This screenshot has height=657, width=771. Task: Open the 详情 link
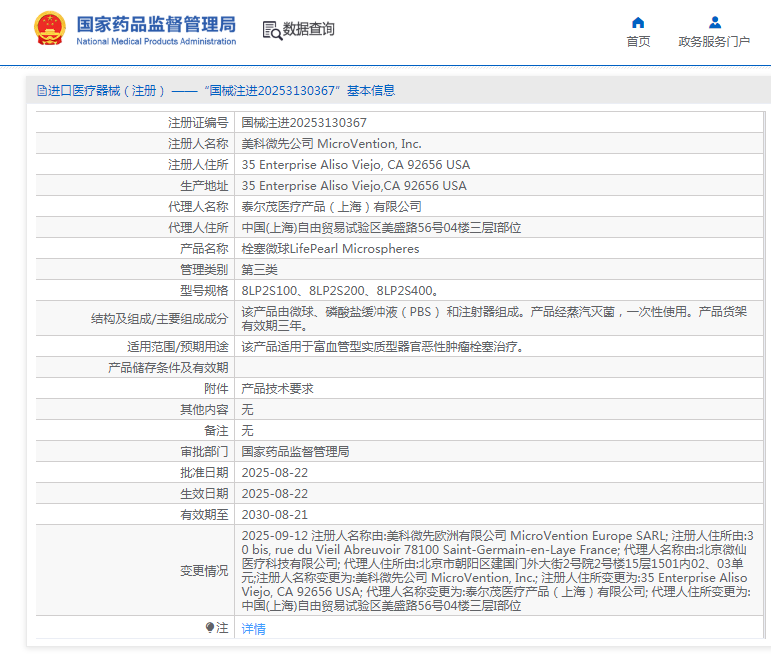(x=254, y=629)
